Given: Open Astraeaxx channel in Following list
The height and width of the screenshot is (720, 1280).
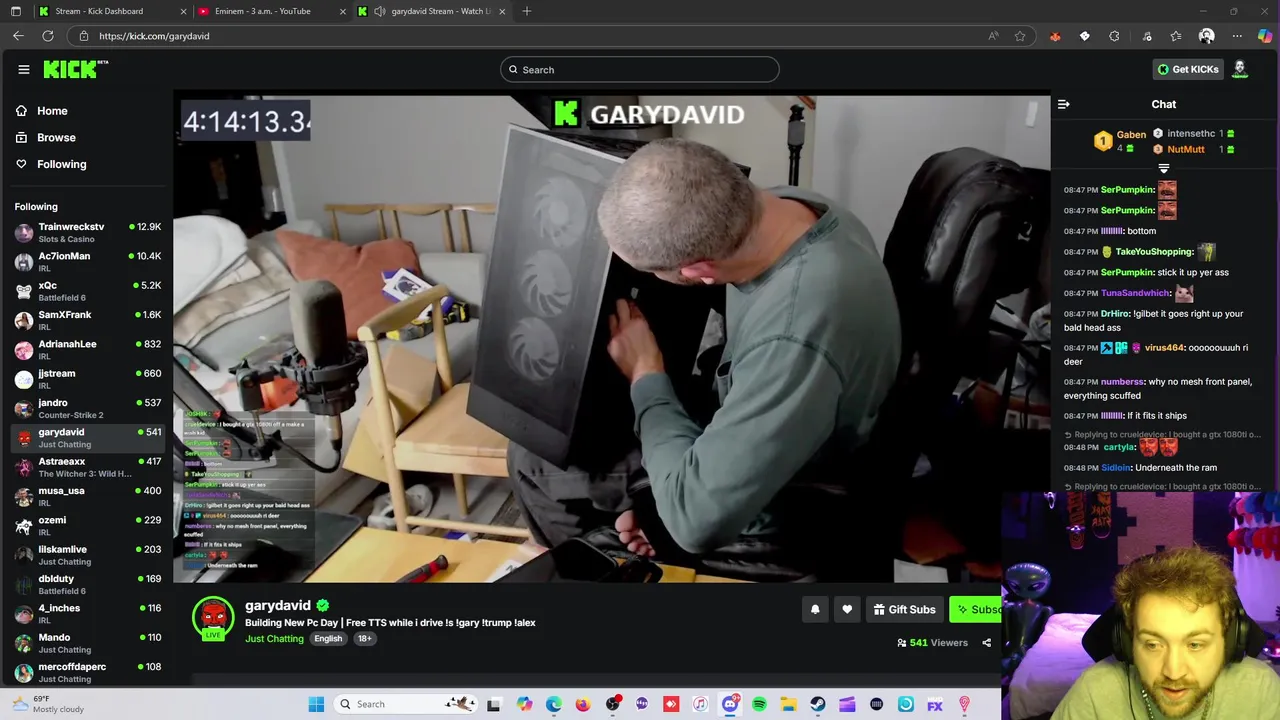Looking at the screenshot, I should [x=87, y=467].
